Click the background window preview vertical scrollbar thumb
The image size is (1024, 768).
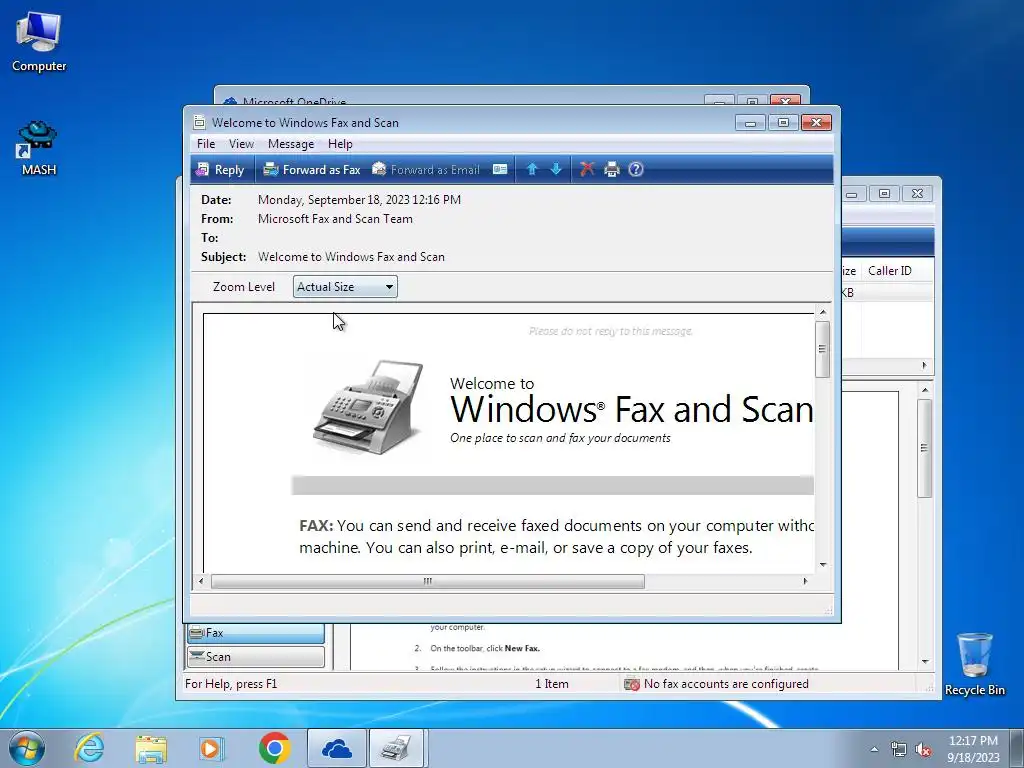click(x=924, y=448)
